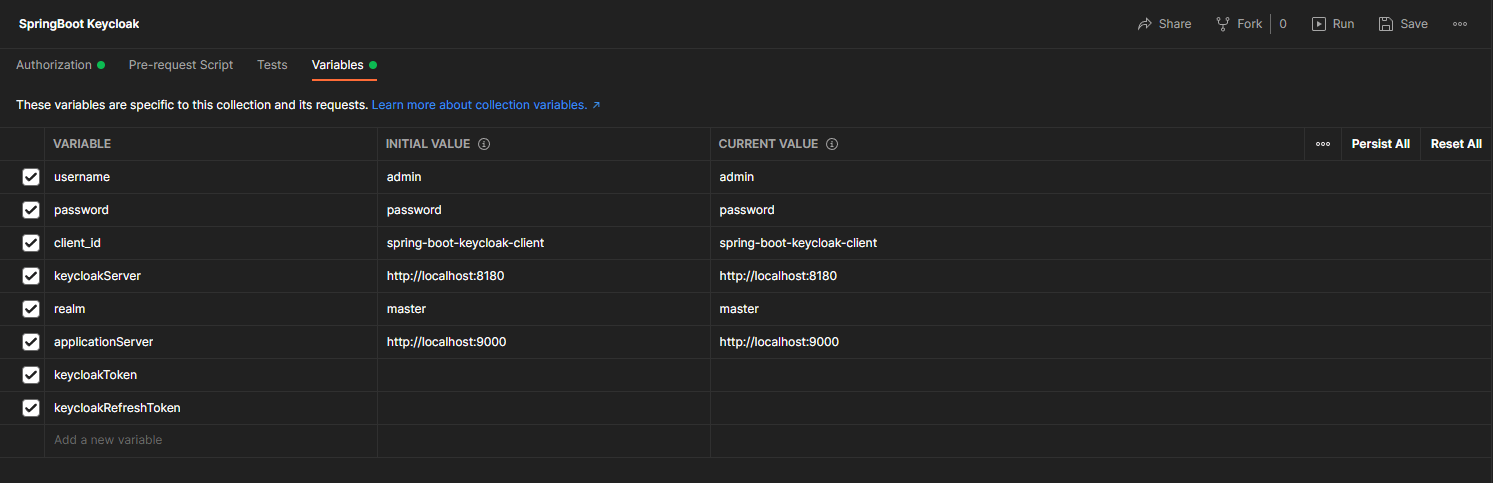The image size is (1493, 483).
Task: Click empty current value of keycloakToken
Action: click(x=1101, y=375)
